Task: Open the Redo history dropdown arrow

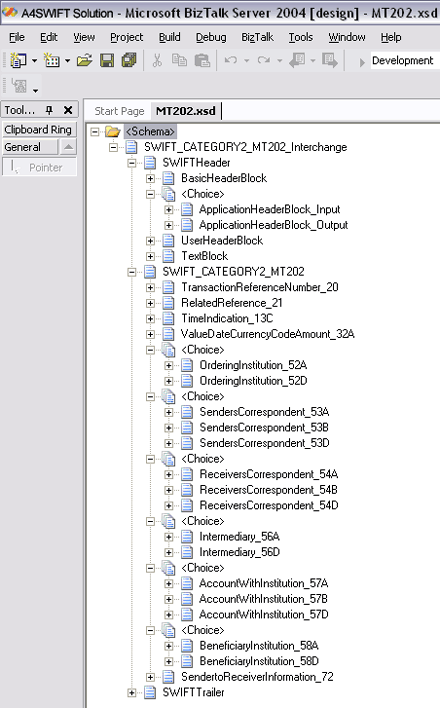Action: tap(280, 61)
